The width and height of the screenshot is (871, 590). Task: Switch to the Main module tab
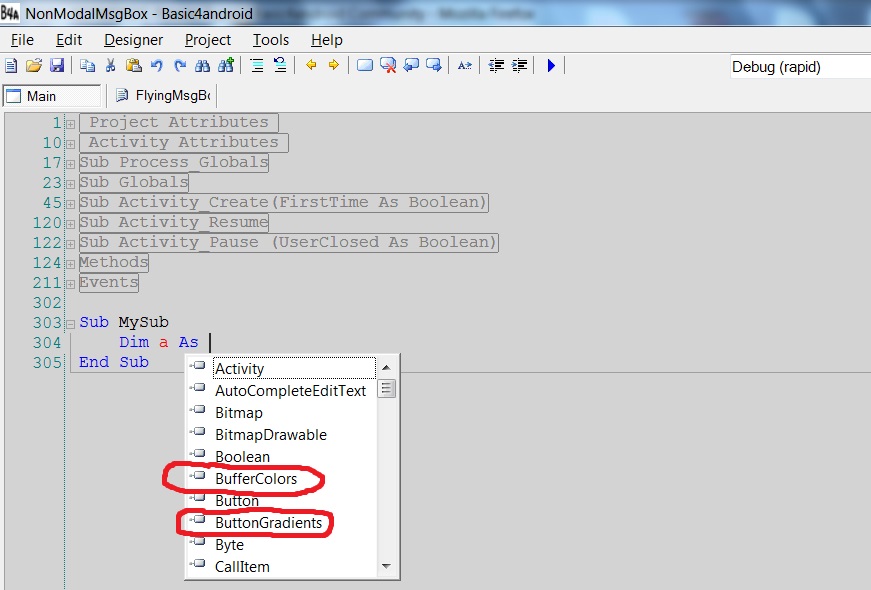tap(52, 96)
